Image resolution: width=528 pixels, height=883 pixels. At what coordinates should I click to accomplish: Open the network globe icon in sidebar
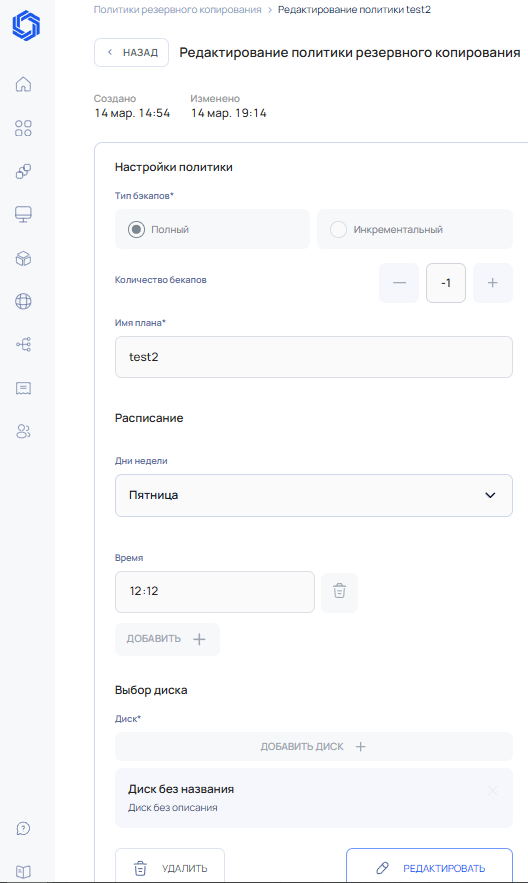point(23,301)
